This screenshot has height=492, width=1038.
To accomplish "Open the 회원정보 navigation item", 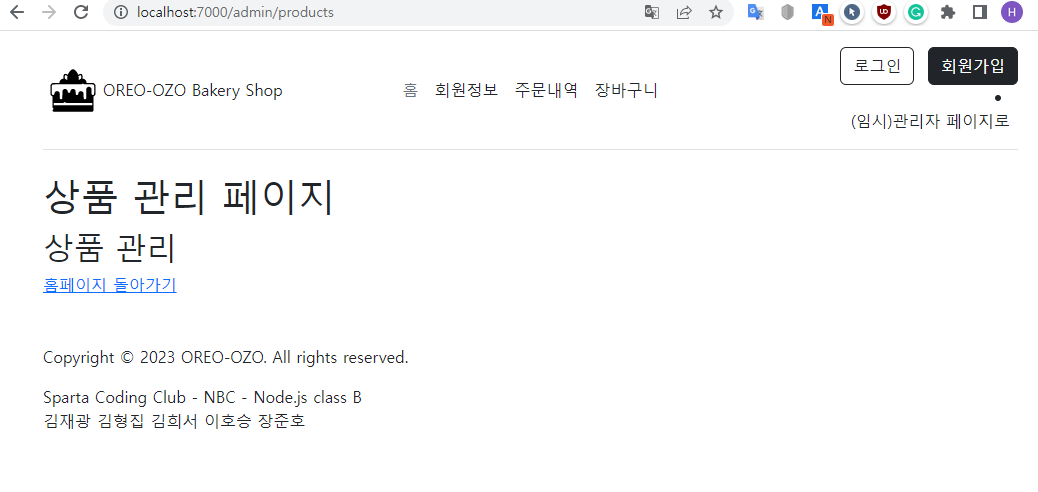I will pyautogui.click(x=466, y=90).
